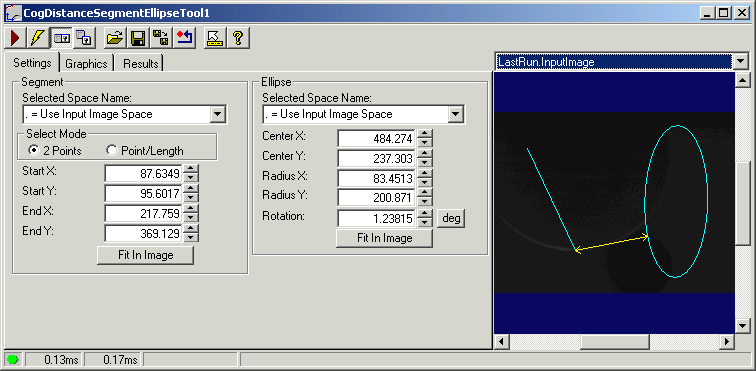Increase End X with up spinner
The height and width of the screenshot is (371, 756).
[x=191, y=209]
